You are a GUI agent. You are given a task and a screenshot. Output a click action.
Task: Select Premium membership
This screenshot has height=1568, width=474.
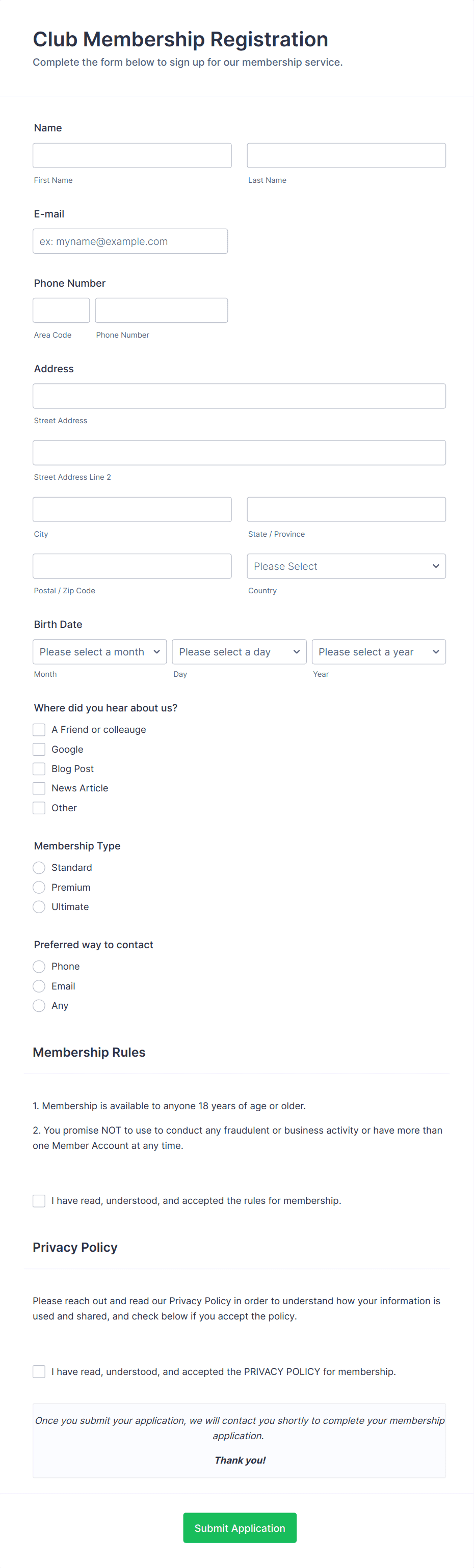[x=38, y=887]
